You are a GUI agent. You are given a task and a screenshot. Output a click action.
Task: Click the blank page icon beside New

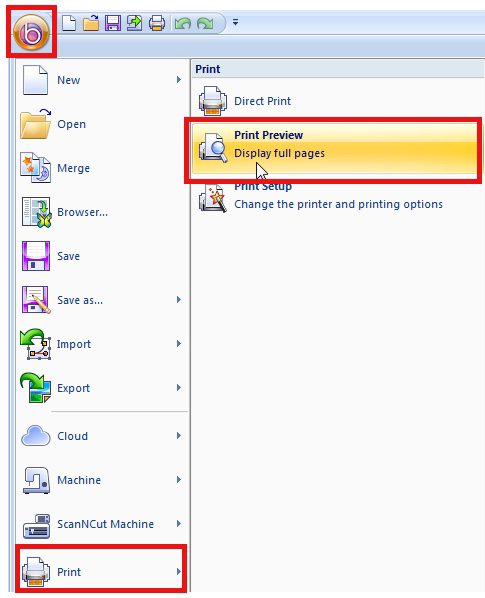(35, 80)
